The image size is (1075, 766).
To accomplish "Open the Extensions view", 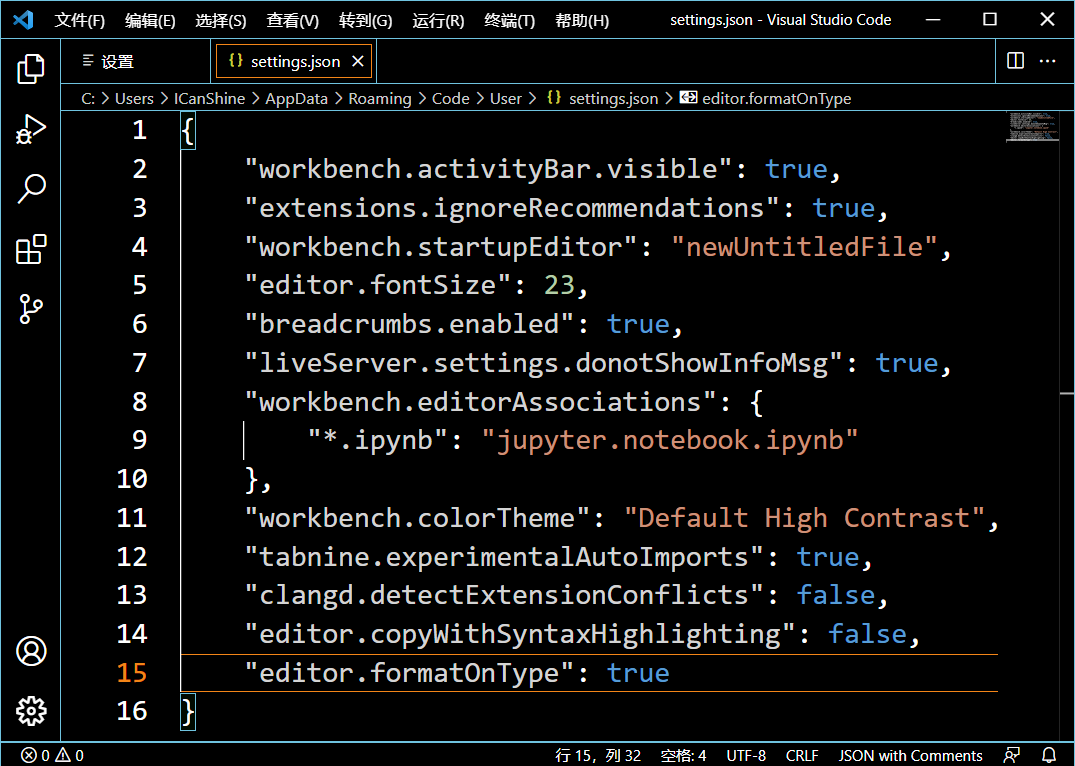I will point(31,249).
